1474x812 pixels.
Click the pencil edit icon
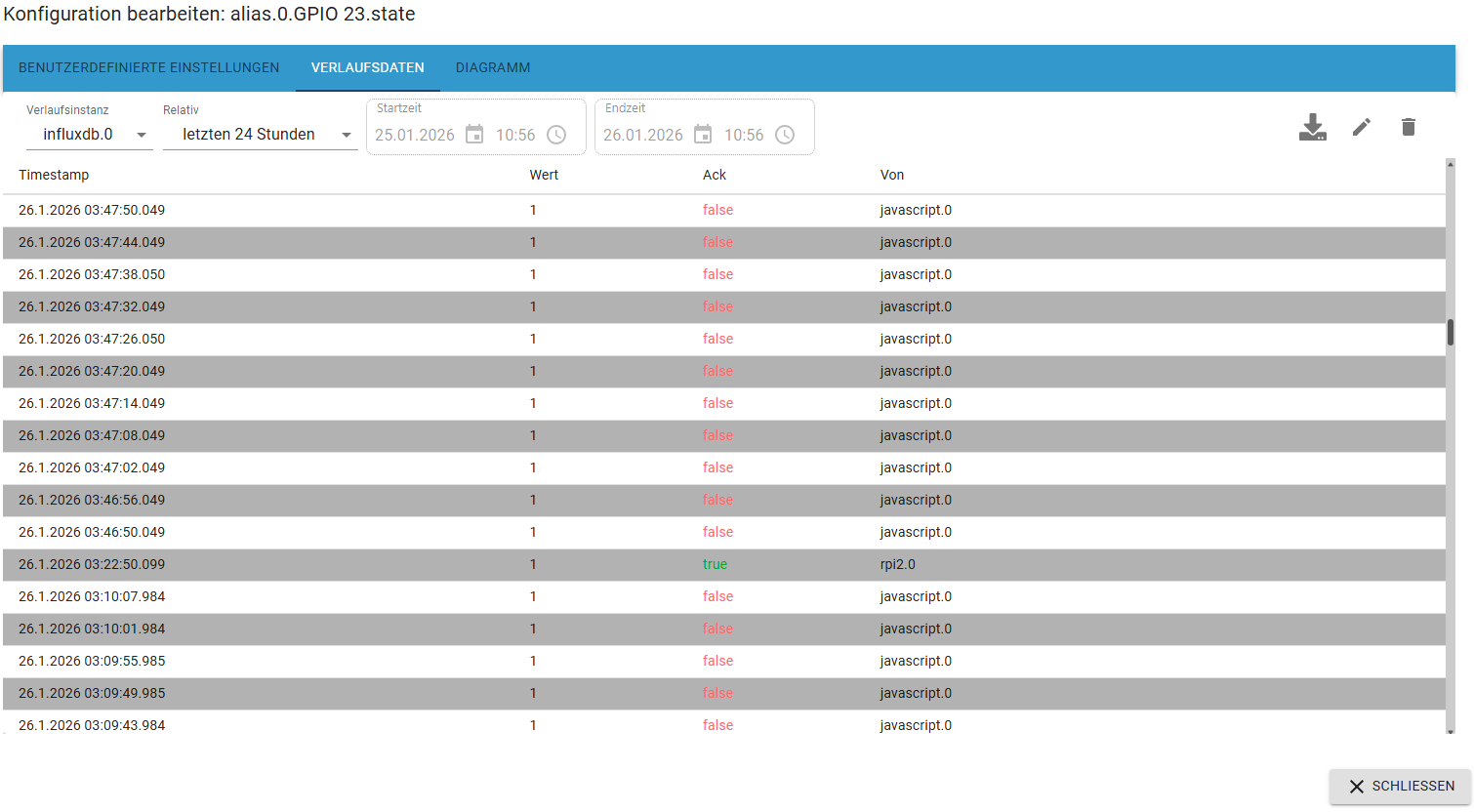(1362, 127)
